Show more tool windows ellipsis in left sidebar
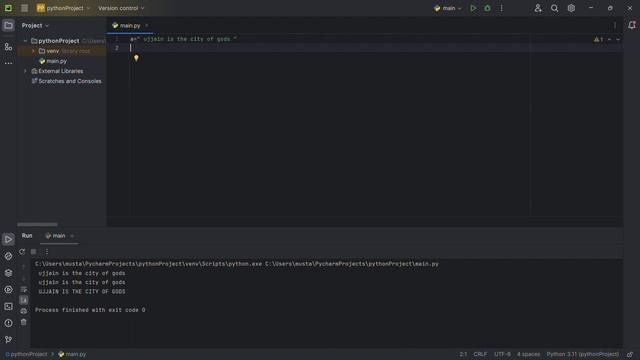 click(x=8, y=63)
